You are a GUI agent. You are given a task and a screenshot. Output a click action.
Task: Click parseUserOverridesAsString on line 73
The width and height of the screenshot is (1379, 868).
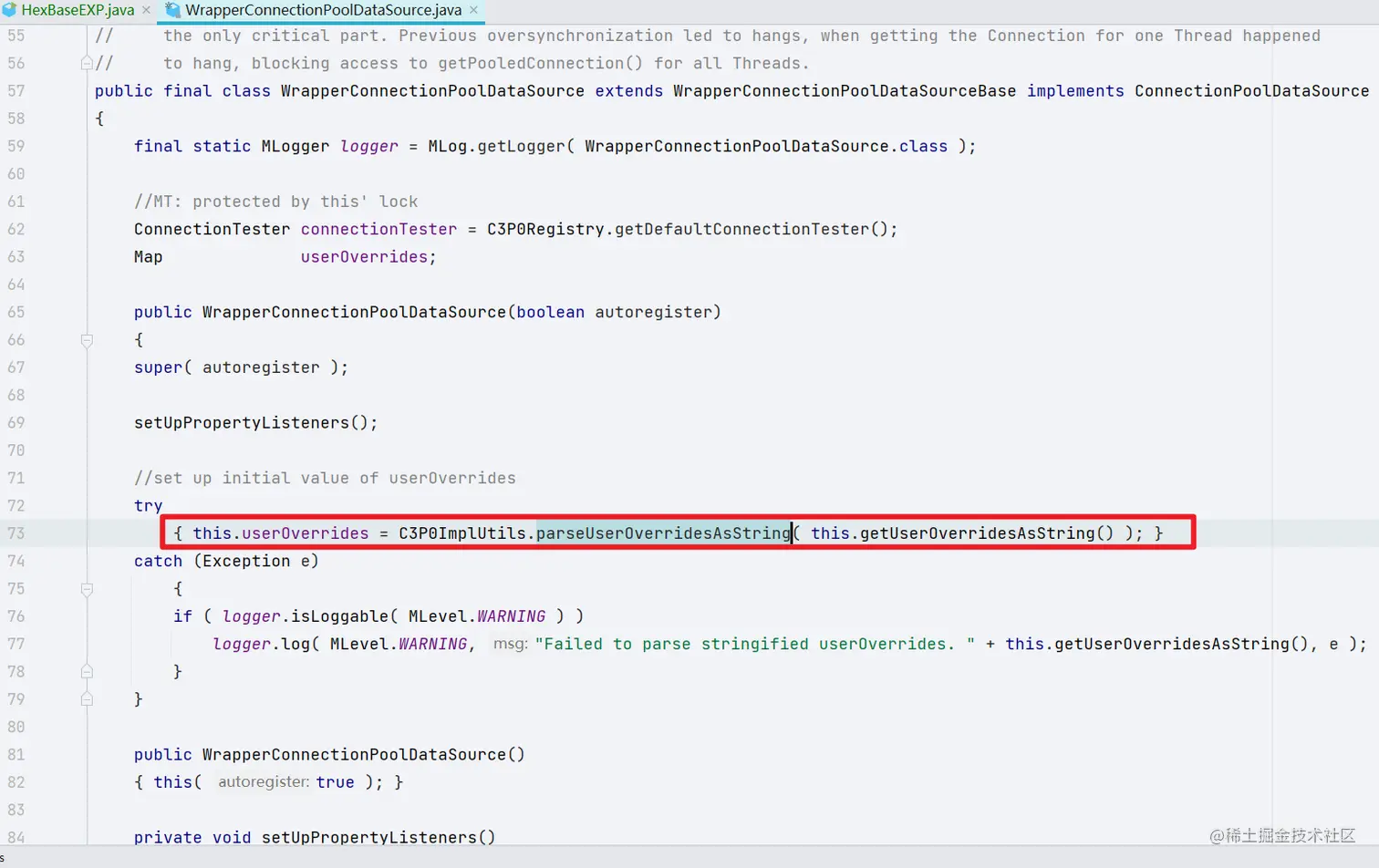(x=663, y=533)
